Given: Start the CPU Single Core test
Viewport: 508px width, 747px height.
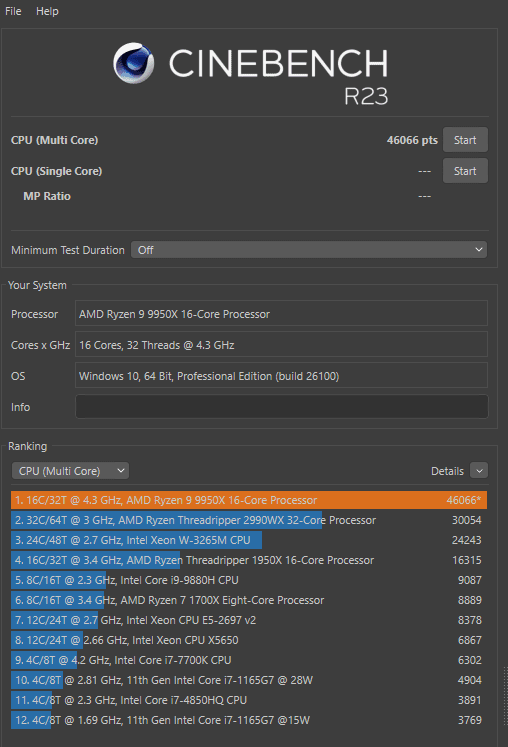Looking at the screenshot, I should coord(465,171).
